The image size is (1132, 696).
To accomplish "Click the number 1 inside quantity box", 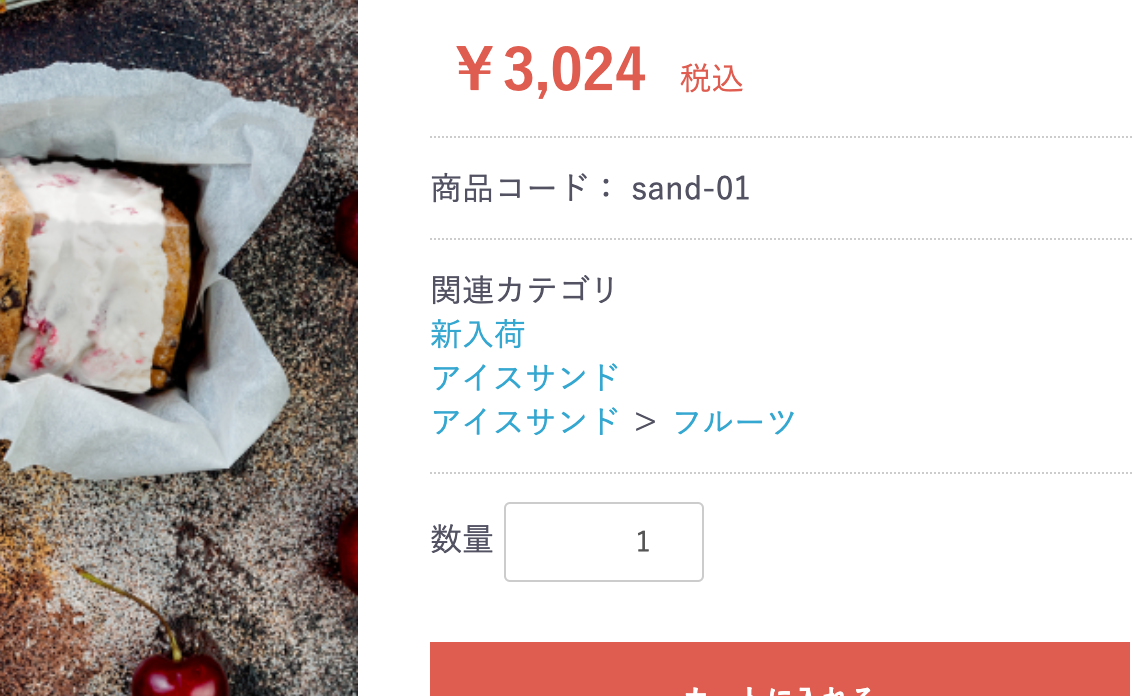I will (x=643, y=541).
